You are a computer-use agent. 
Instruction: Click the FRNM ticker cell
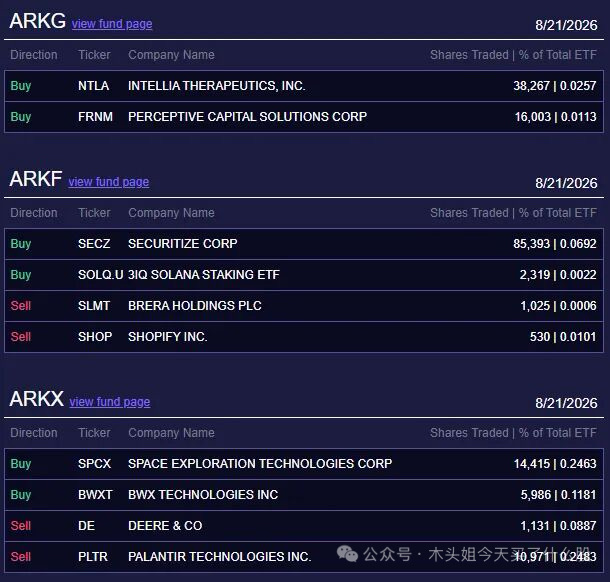click(95, 117)
